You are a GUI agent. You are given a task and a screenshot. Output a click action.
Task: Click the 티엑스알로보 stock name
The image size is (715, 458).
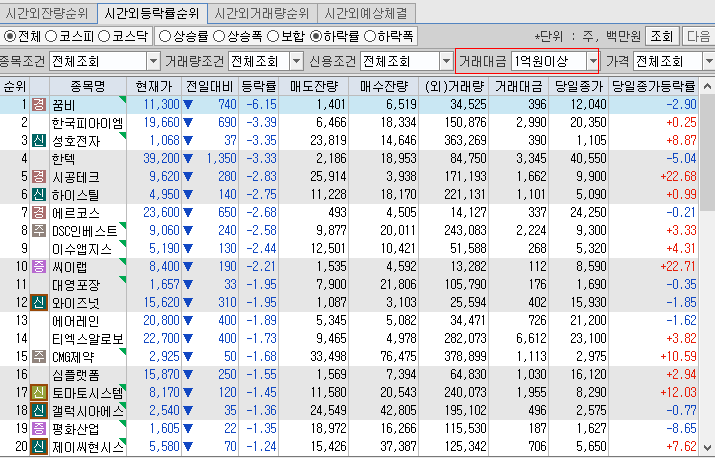coord(88,339)
